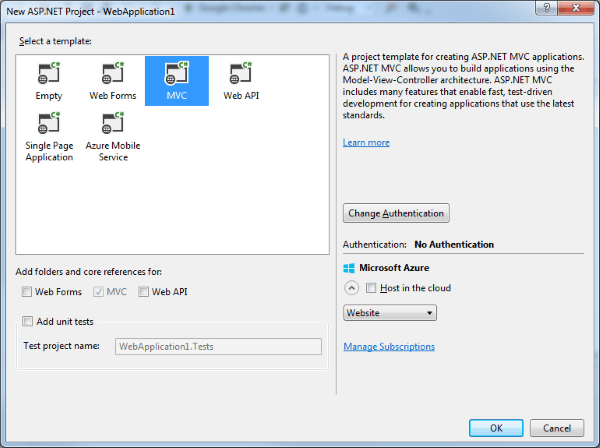Open the Website dropdown
This screenshot has height=448, width=600.
390,313
